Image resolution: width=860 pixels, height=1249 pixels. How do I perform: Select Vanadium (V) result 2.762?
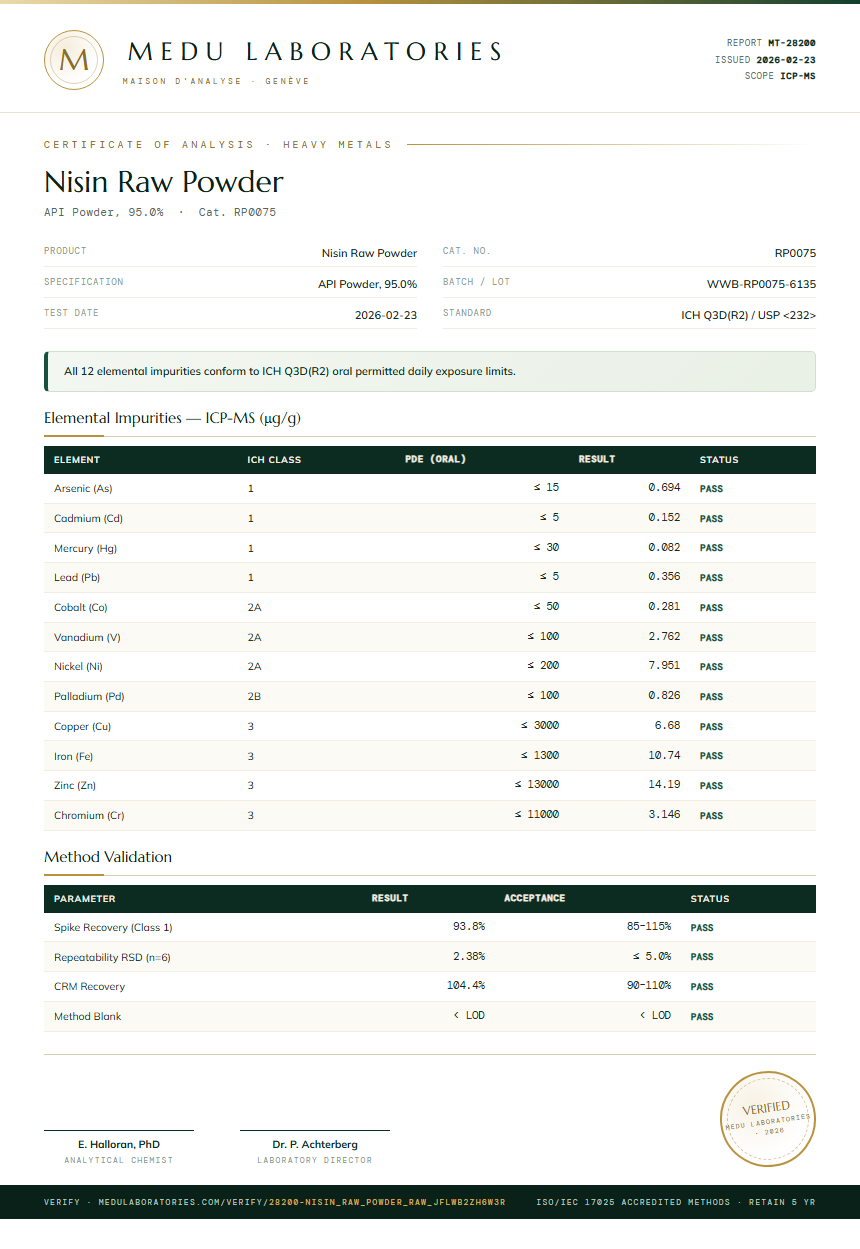664,637
